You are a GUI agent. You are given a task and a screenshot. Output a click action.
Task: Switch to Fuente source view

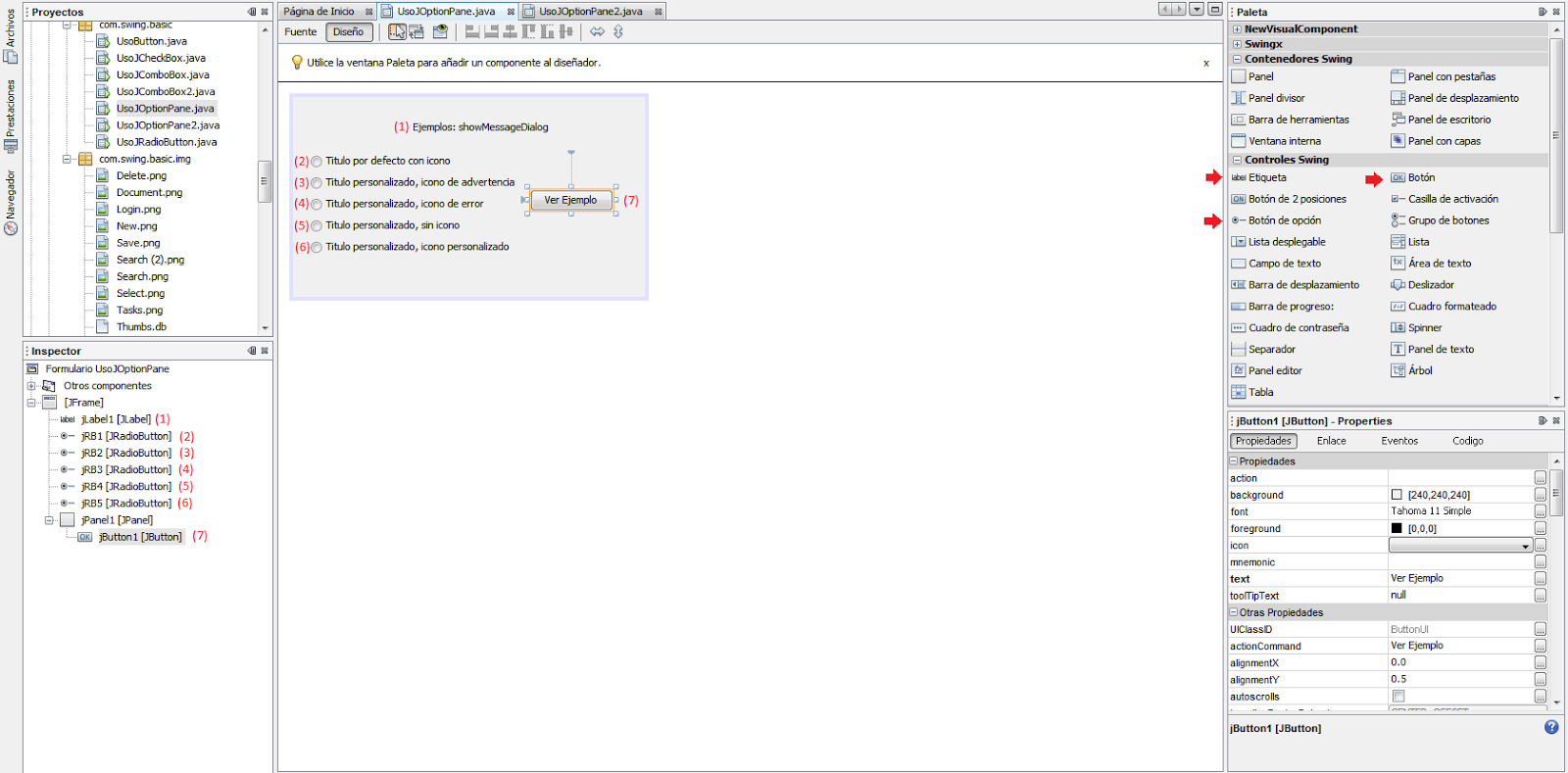(301, 31)
